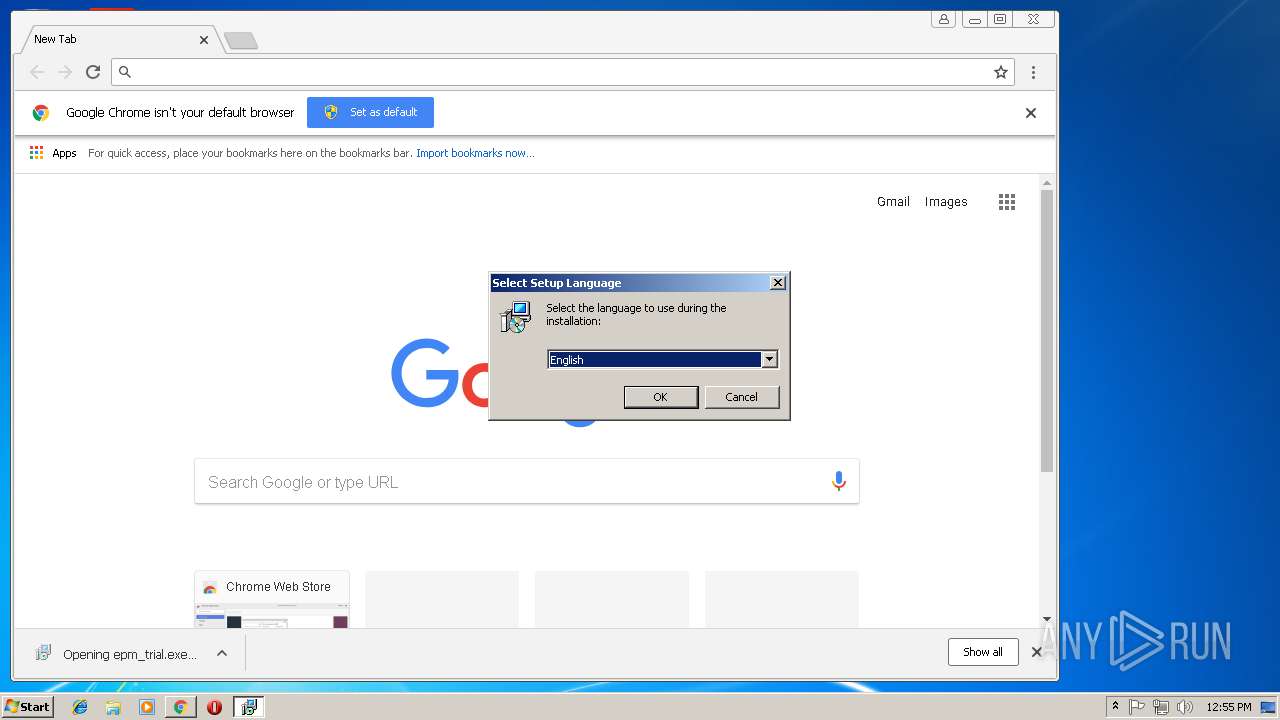
Task: Click the epm_trial.exe download item
Action: [x=116, y=654]
